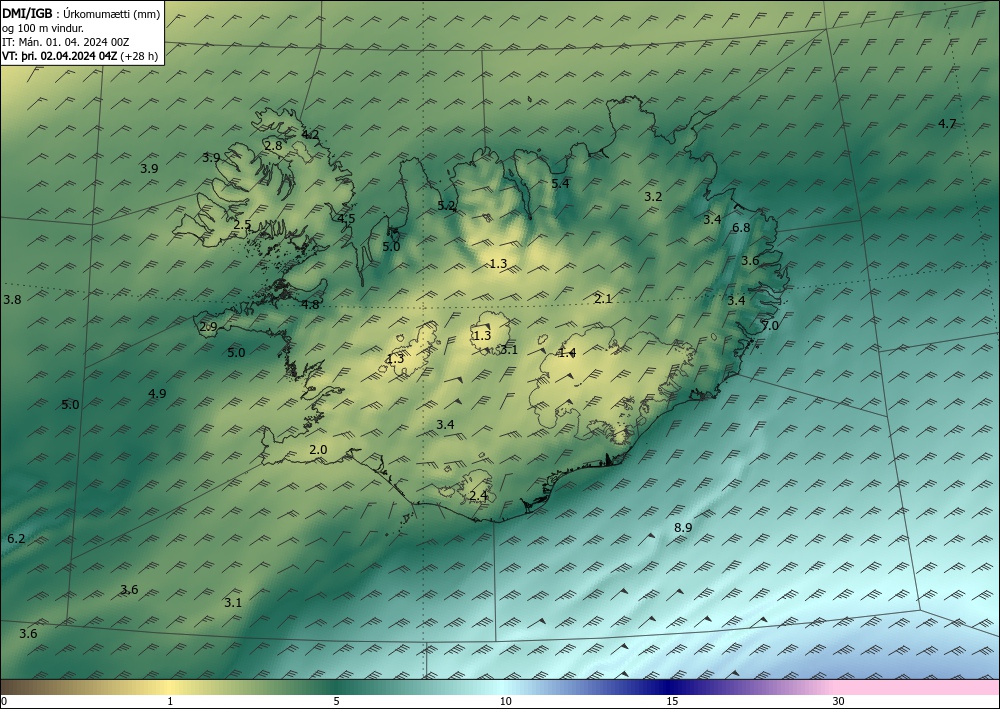Viewport: 1000px width, 709px height.
Task: Click the '0' tick on the colour scale
Action: point(4,701)
